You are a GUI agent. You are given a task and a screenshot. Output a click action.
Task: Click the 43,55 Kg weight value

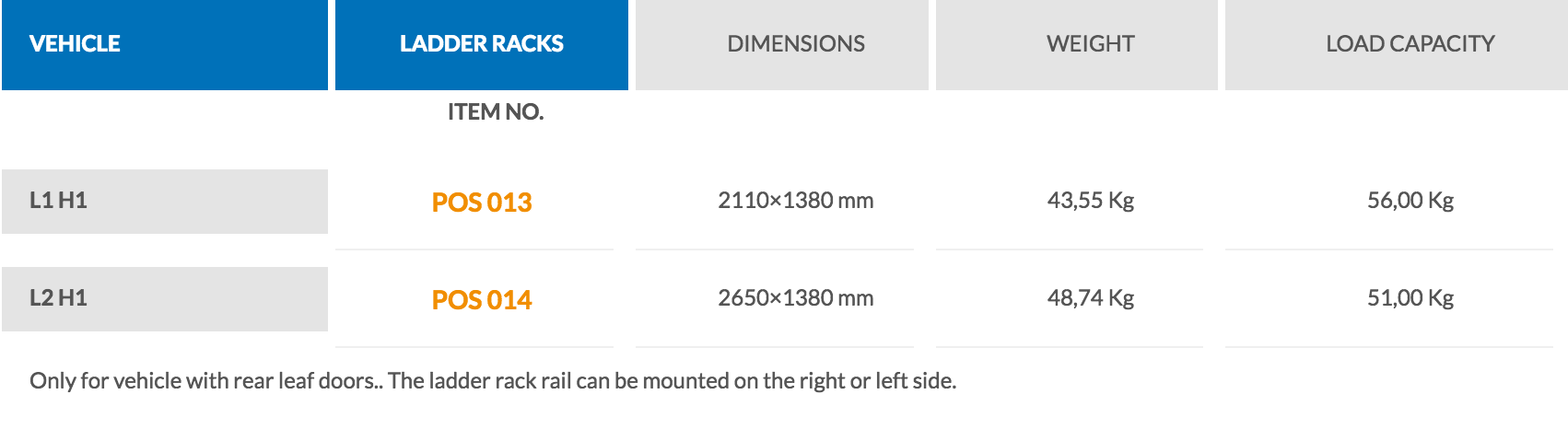[1091, 200]
